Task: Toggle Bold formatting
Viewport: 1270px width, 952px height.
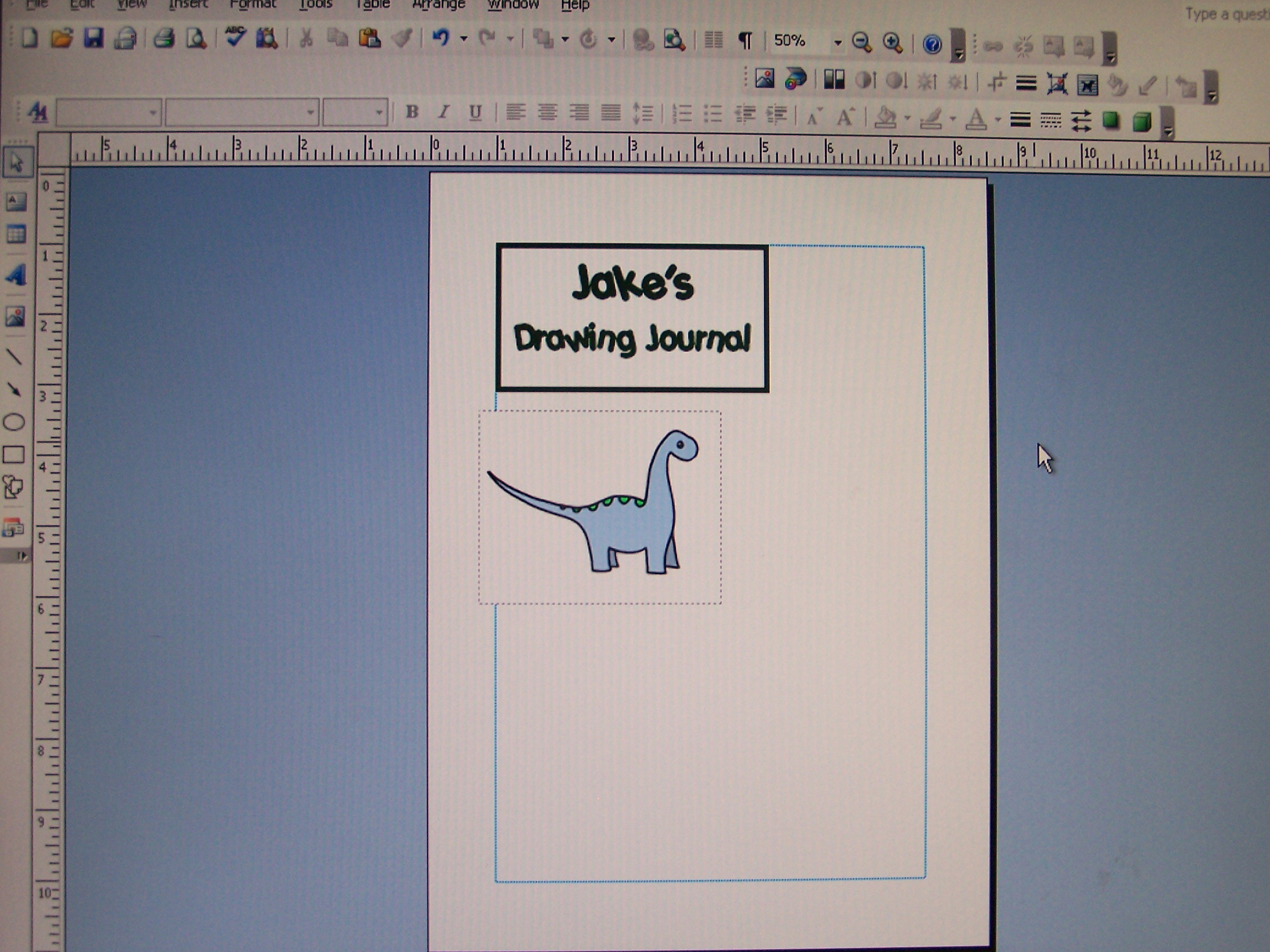Action: (x=412, y=112)
